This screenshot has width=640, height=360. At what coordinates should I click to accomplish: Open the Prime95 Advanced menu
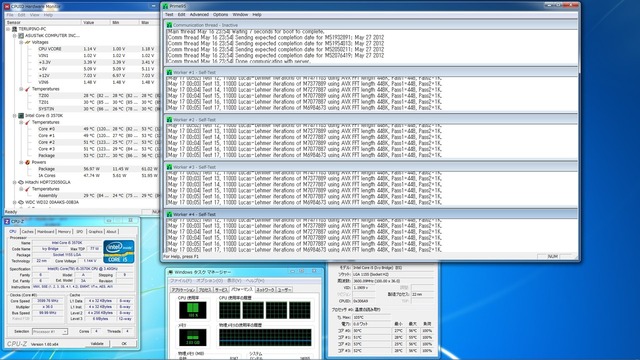click(x=199, y=15)
